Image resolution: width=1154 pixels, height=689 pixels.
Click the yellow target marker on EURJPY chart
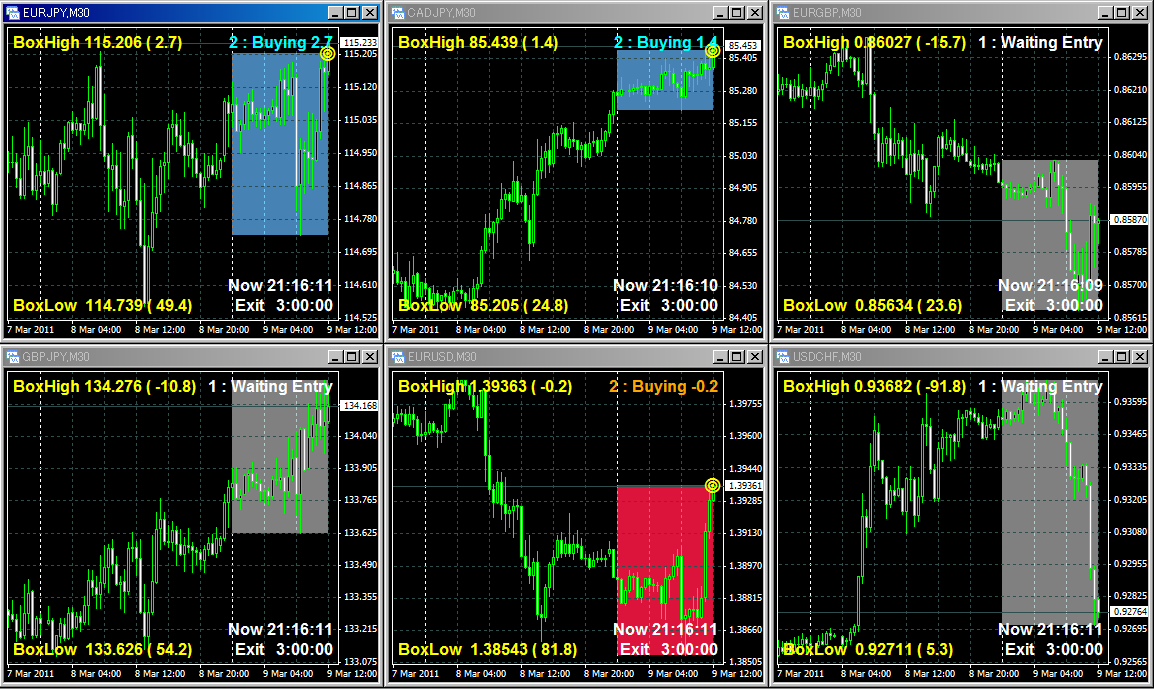[x=327, y=54]
